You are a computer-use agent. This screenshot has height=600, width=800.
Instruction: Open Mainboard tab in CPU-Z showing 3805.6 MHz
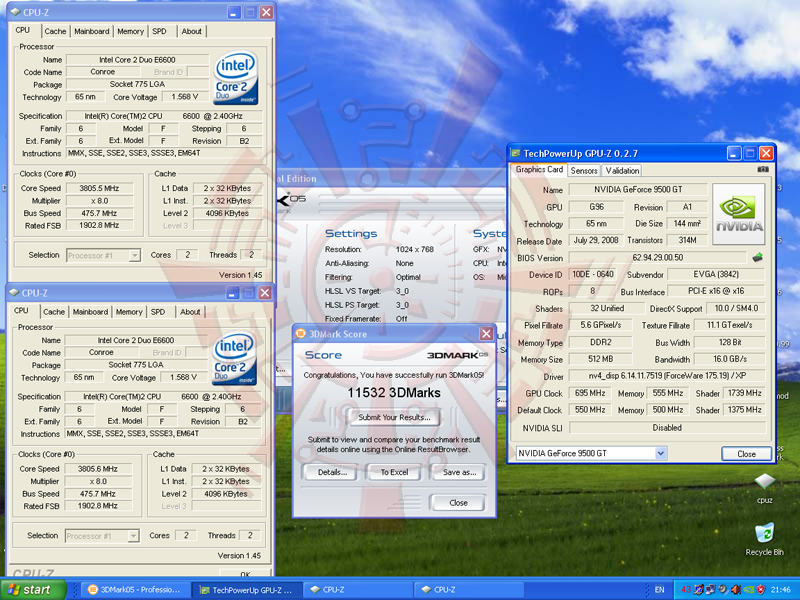click(x=90, y=312)
